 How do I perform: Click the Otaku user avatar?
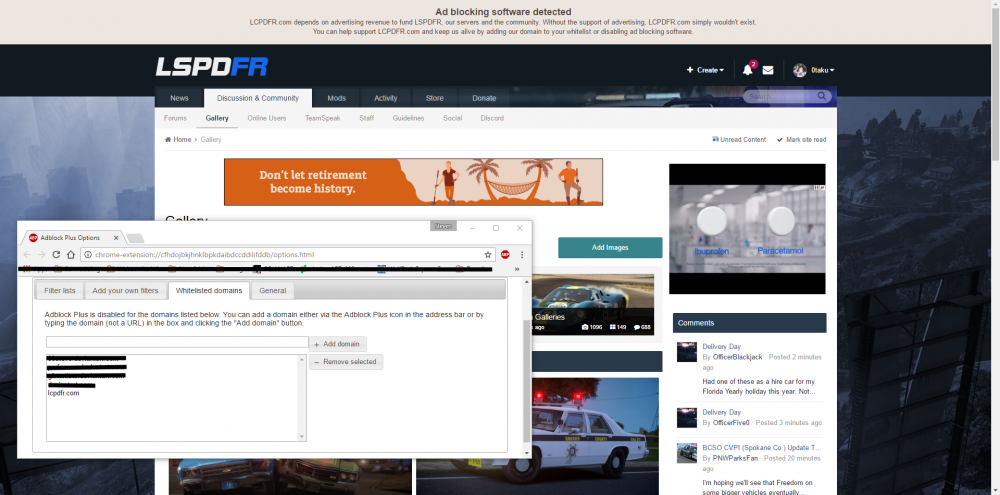coord(800,70)
